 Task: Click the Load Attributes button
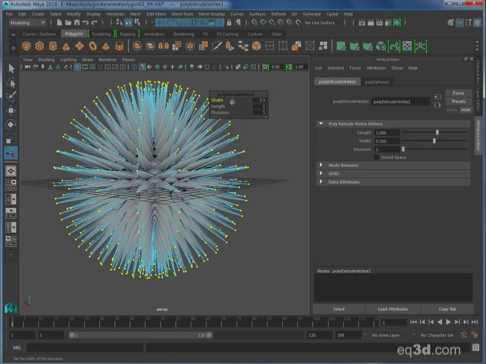(x=393, y=309)
